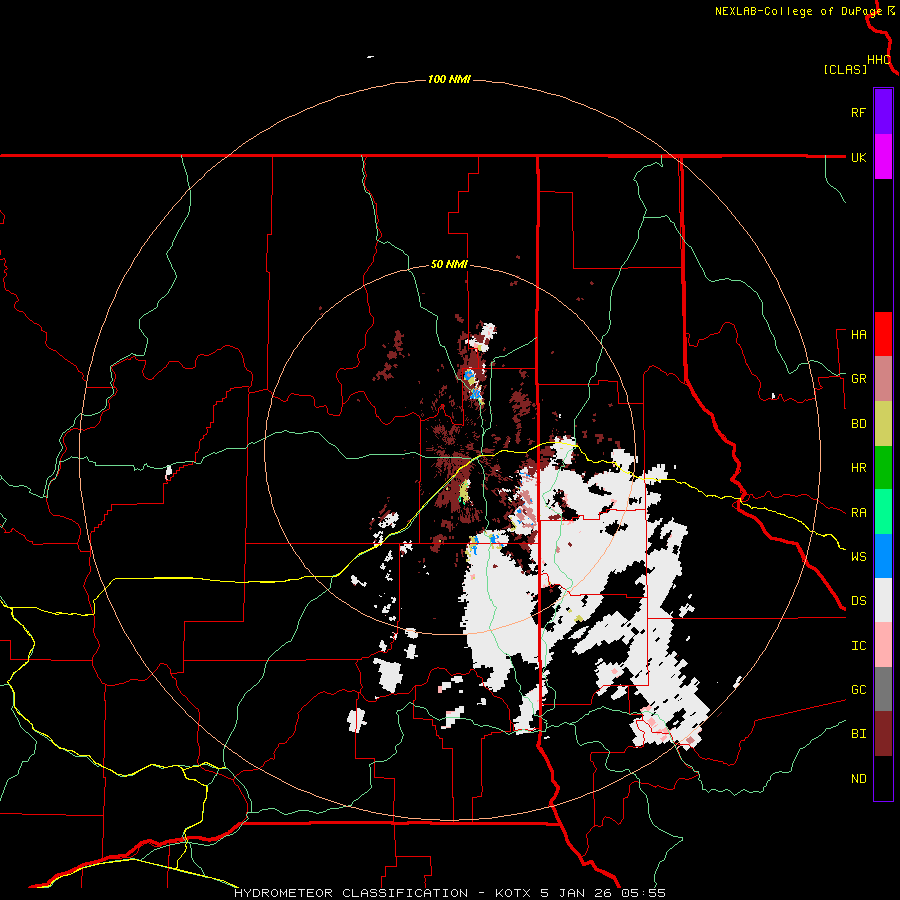Click the DS white legend swatch

pyautogui.click(x=883, y=600)
